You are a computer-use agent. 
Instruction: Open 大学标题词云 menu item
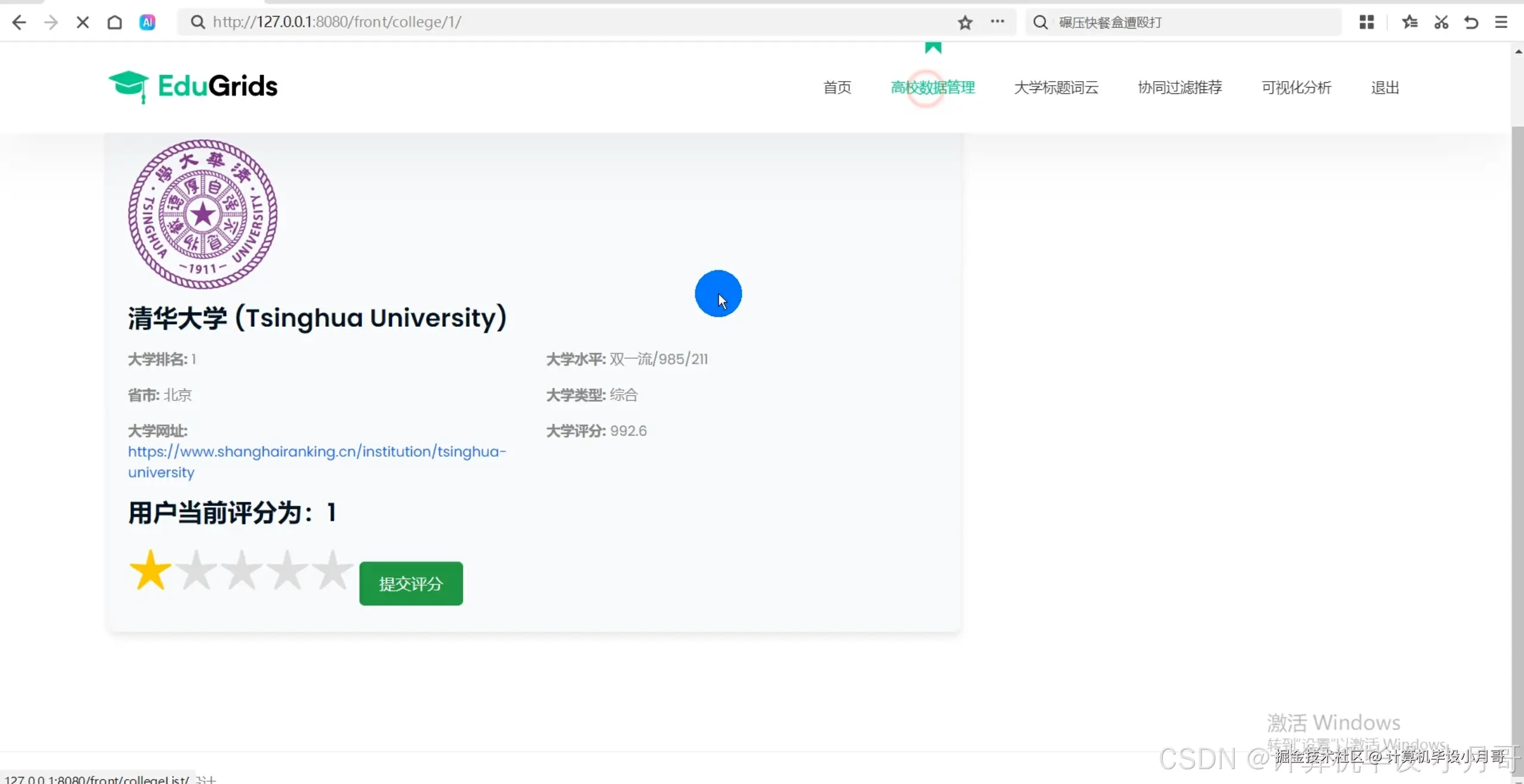tap(1056, 88)
